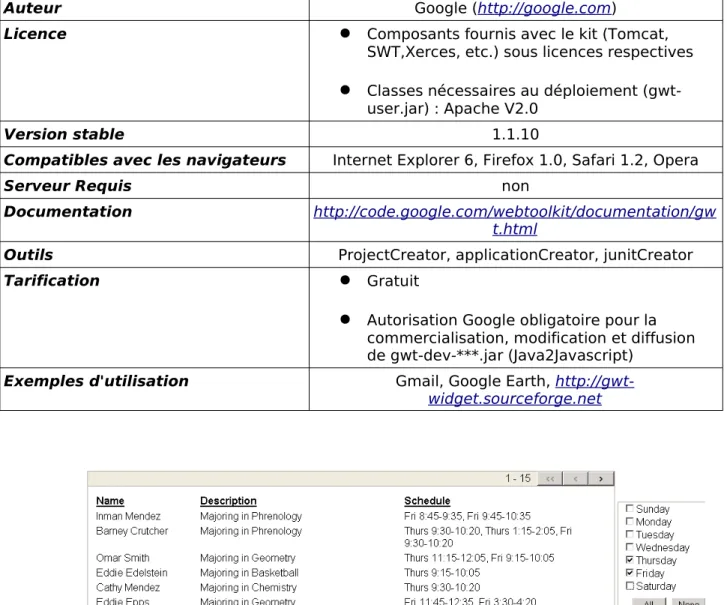Open the gwt-widget.sourceforge.net link
Screen dimensions: 727x605
pos(531,390)
